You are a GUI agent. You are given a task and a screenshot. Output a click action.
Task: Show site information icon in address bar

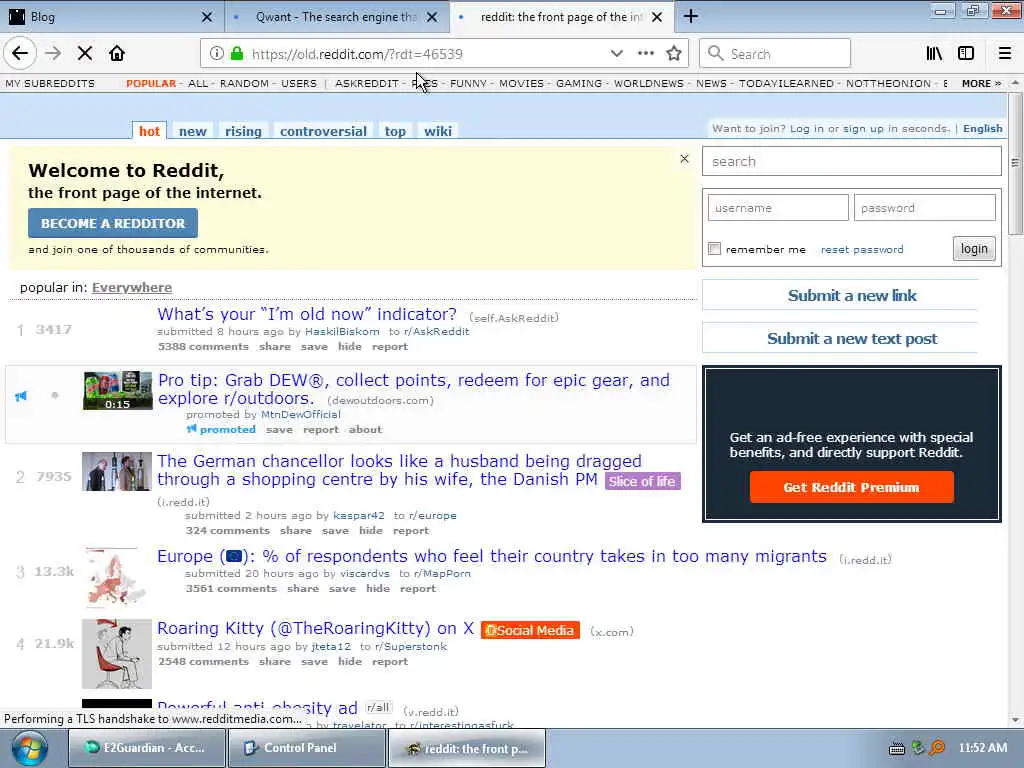(x=216, y=54)
